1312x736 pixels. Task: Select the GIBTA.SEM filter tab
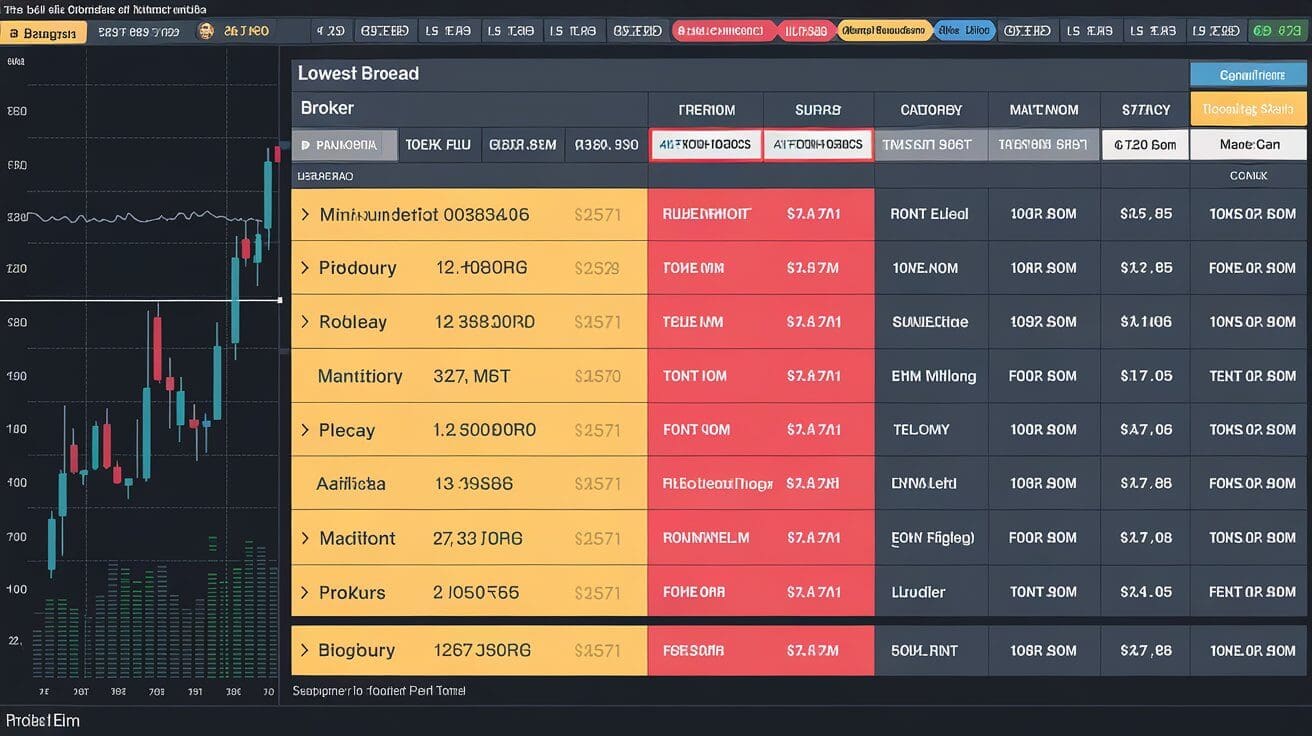(523, 145)
